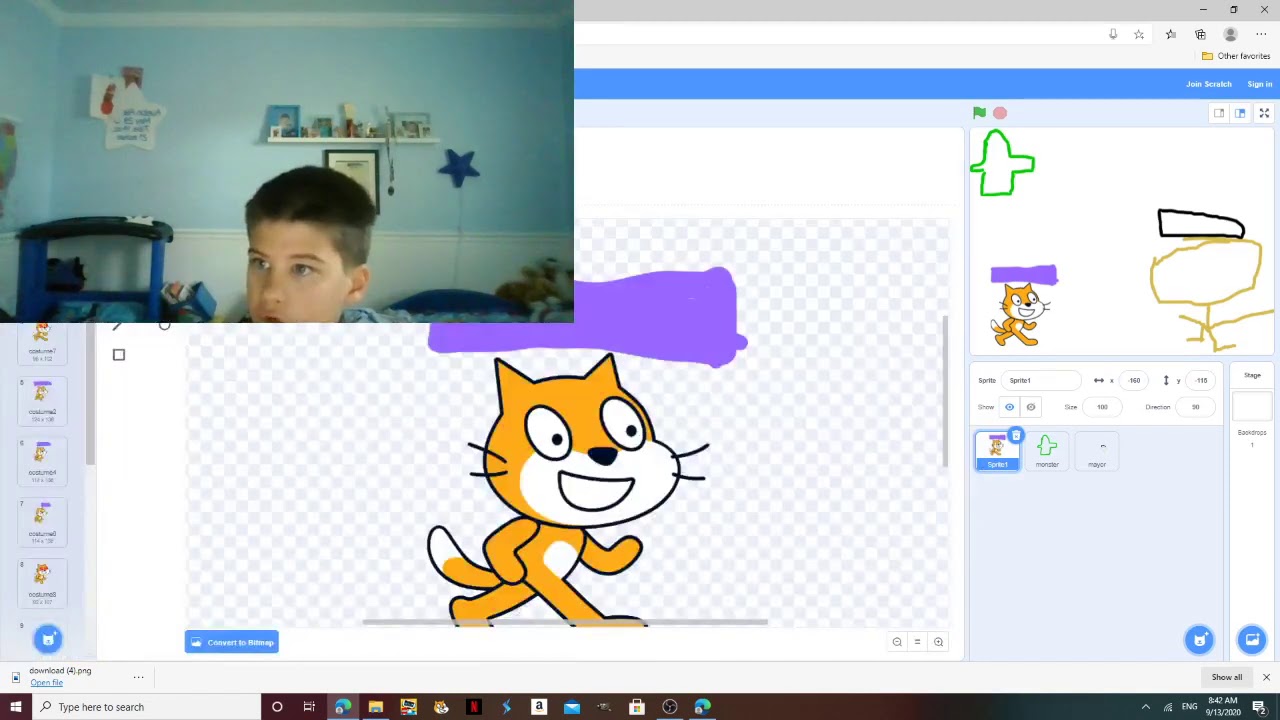Screen dimensions: 1280x720
Task: Open file link for download (4).png
Action: [x=46, y=683]
